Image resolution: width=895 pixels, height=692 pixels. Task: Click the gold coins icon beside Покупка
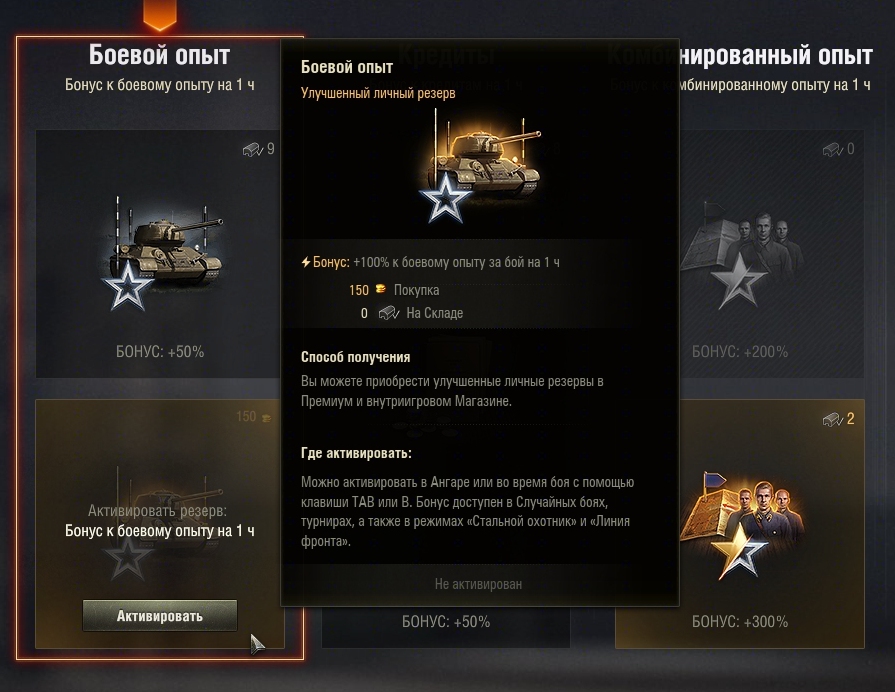click(381, 289)
